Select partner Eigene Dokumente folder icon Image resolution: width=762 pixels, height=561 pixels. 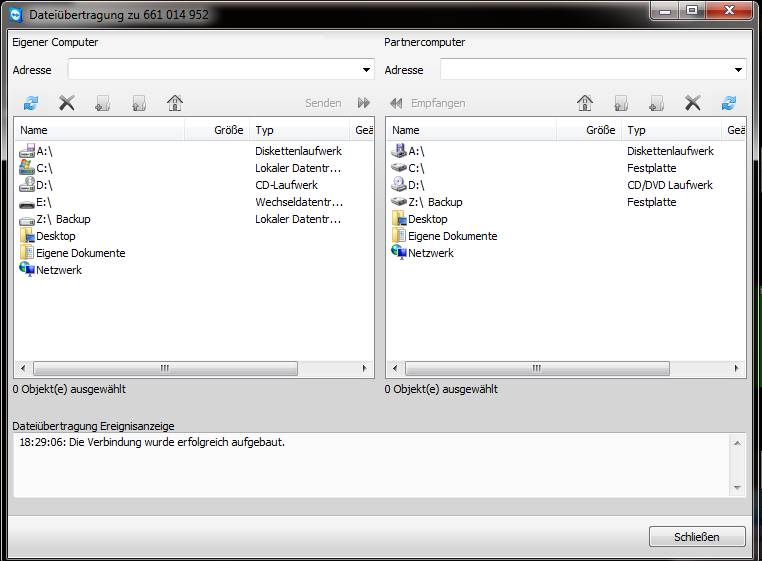(x=399, y=235)
